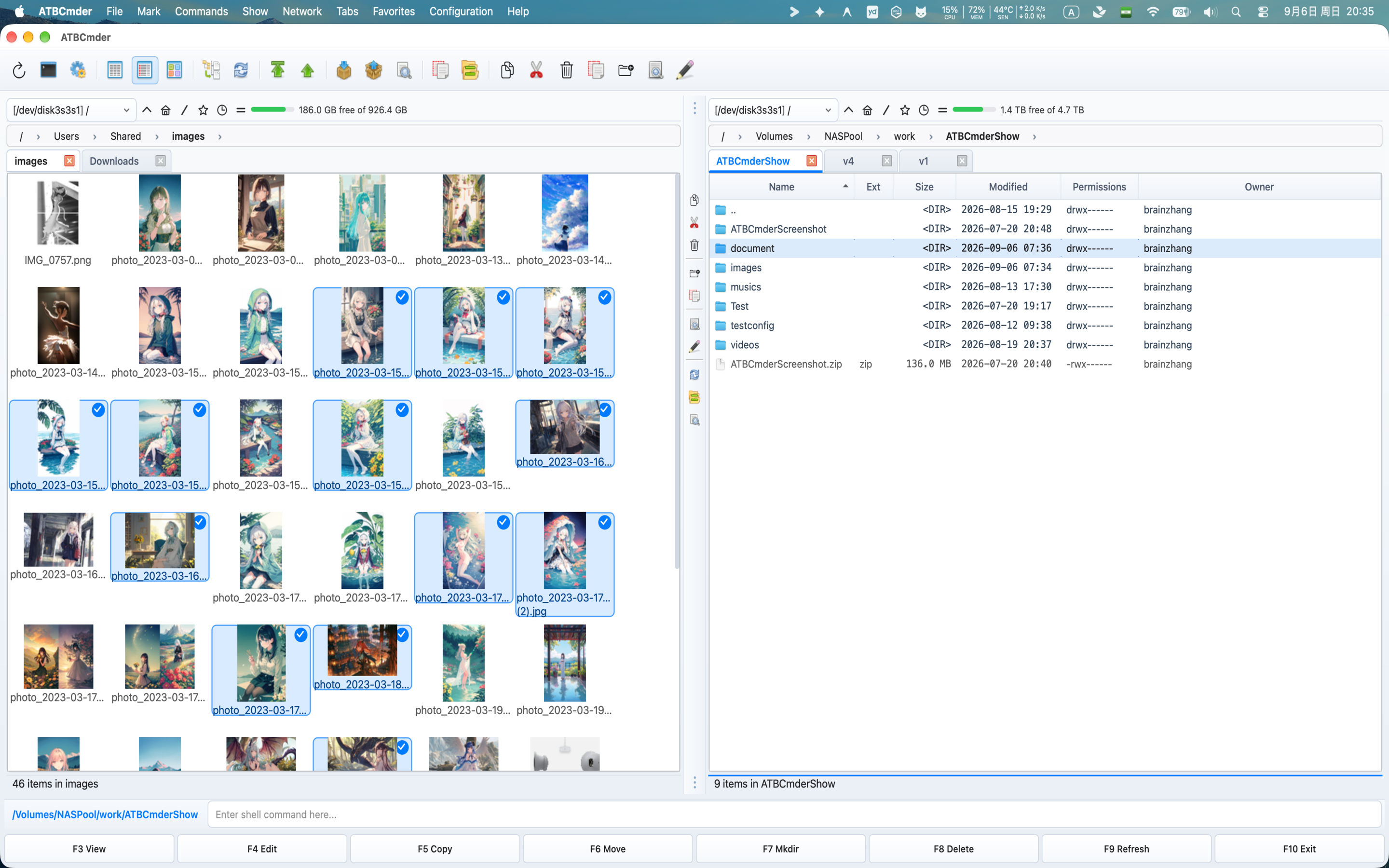Click the yellow folders compare icon in toolbar
The image size is (1389, 868).
[x=469, y=70]
